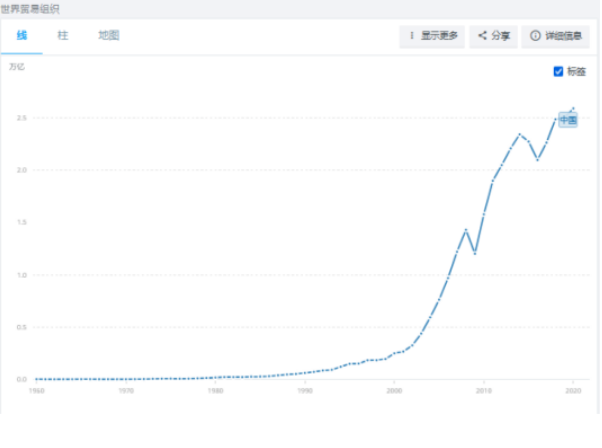Screen dimensions: 602x448
Task: Toggle the 标签 labels checkbox
Action: click(558, 72)
